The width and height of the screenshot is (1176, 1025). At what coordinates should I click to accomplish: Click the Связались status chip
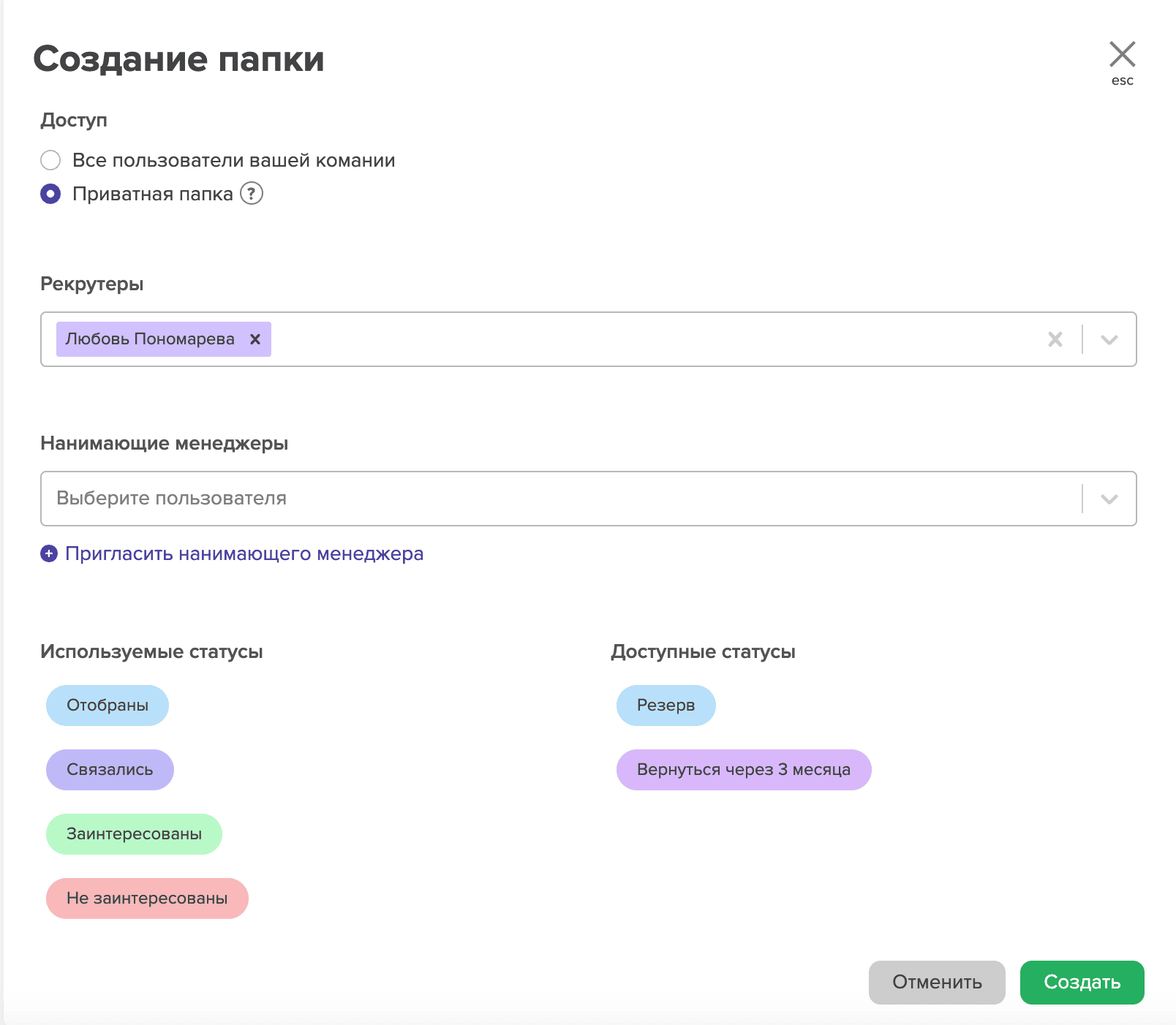[110, 770]
